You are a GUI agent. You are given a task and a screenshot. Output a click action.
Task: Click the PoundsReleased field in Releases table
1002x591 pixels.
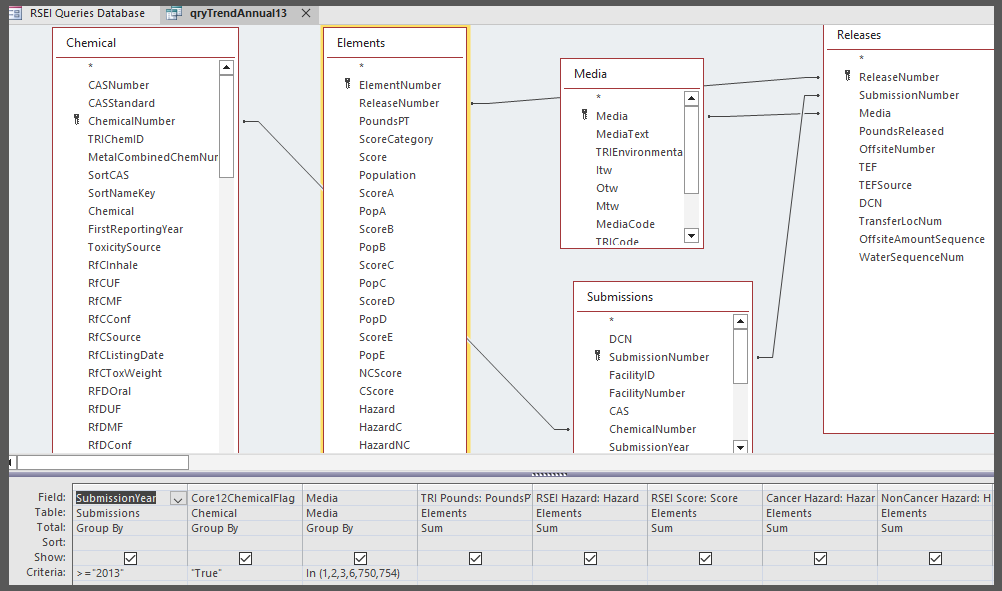point(900,131)
